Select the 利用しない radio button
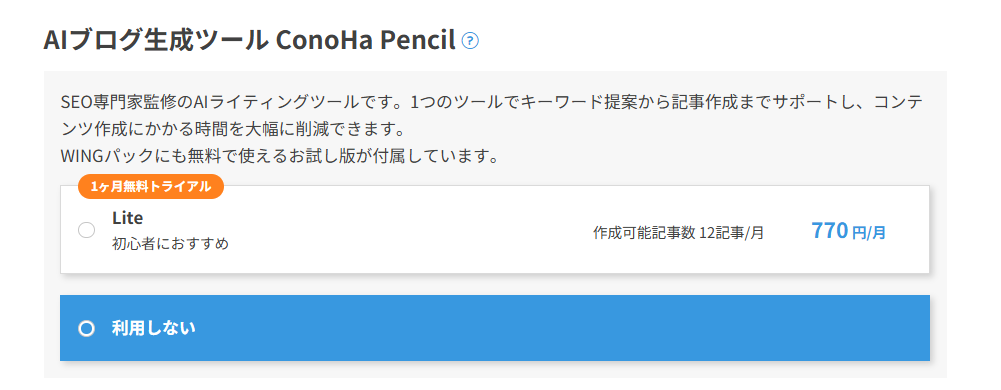 pyautogui.click(x=86, y=329)
